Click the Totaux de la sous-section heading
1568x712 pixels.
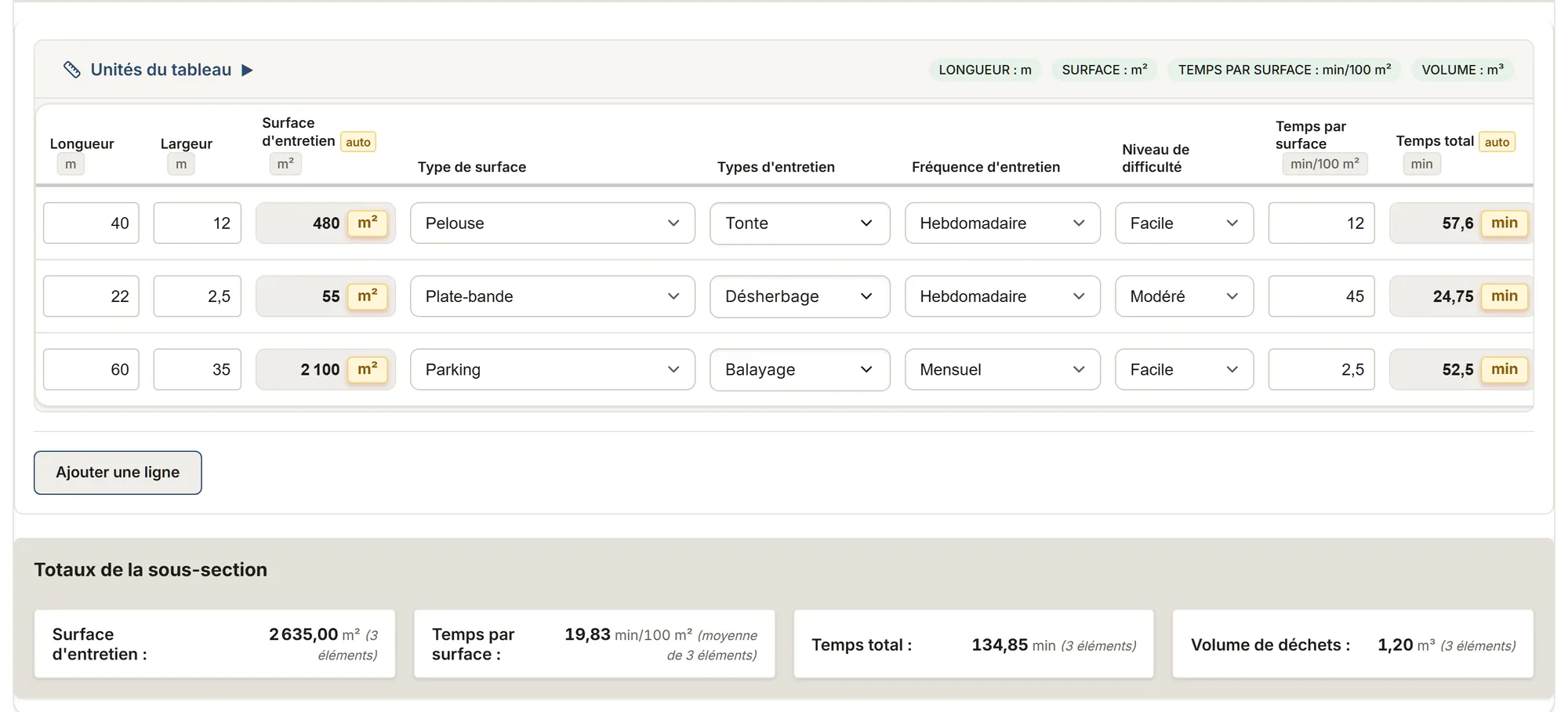151,570
